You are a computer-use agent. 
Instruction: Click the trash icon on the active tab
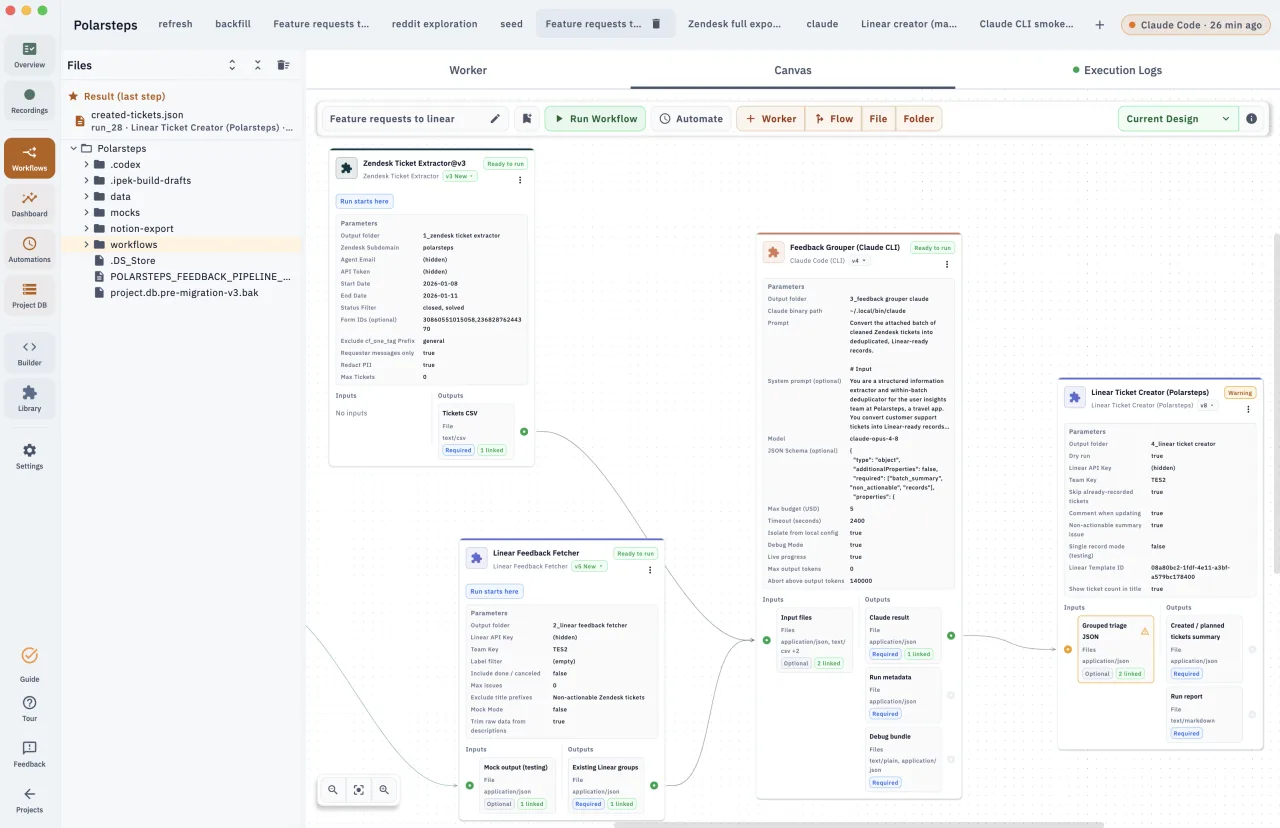pyautogui.click(x=656, y=24)
